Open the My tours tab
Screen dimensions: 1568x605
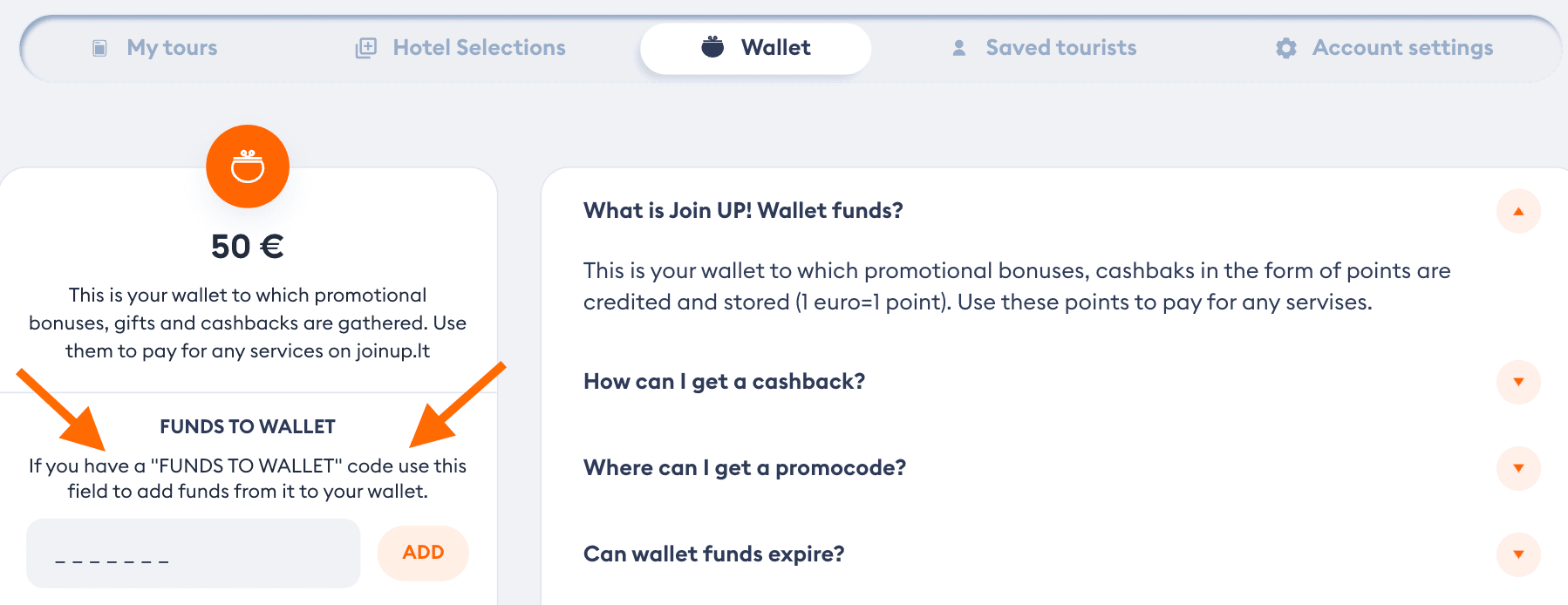[x=155, y=48]
